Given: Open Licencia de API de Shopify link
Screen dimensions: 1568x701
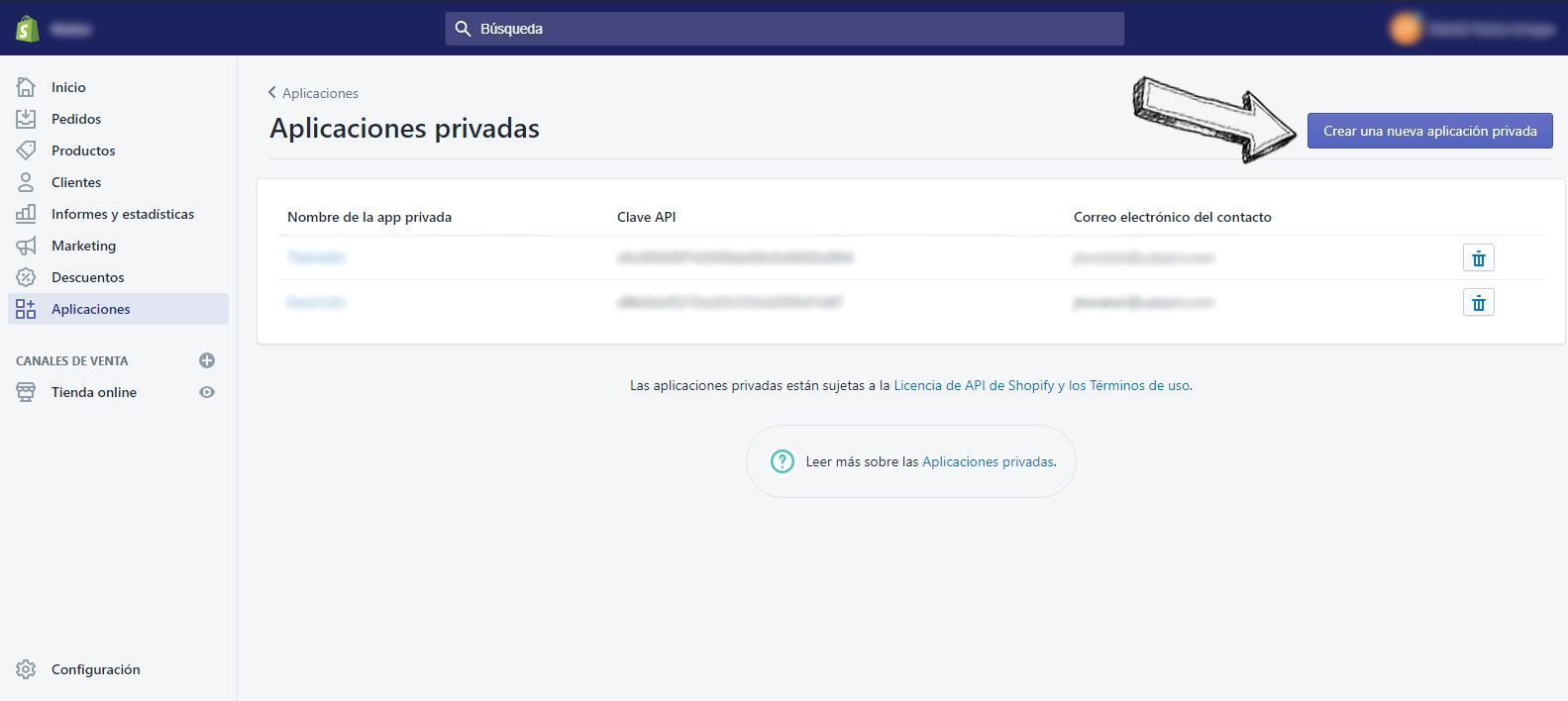Looking at the screenshot, I should [1041, 385].
